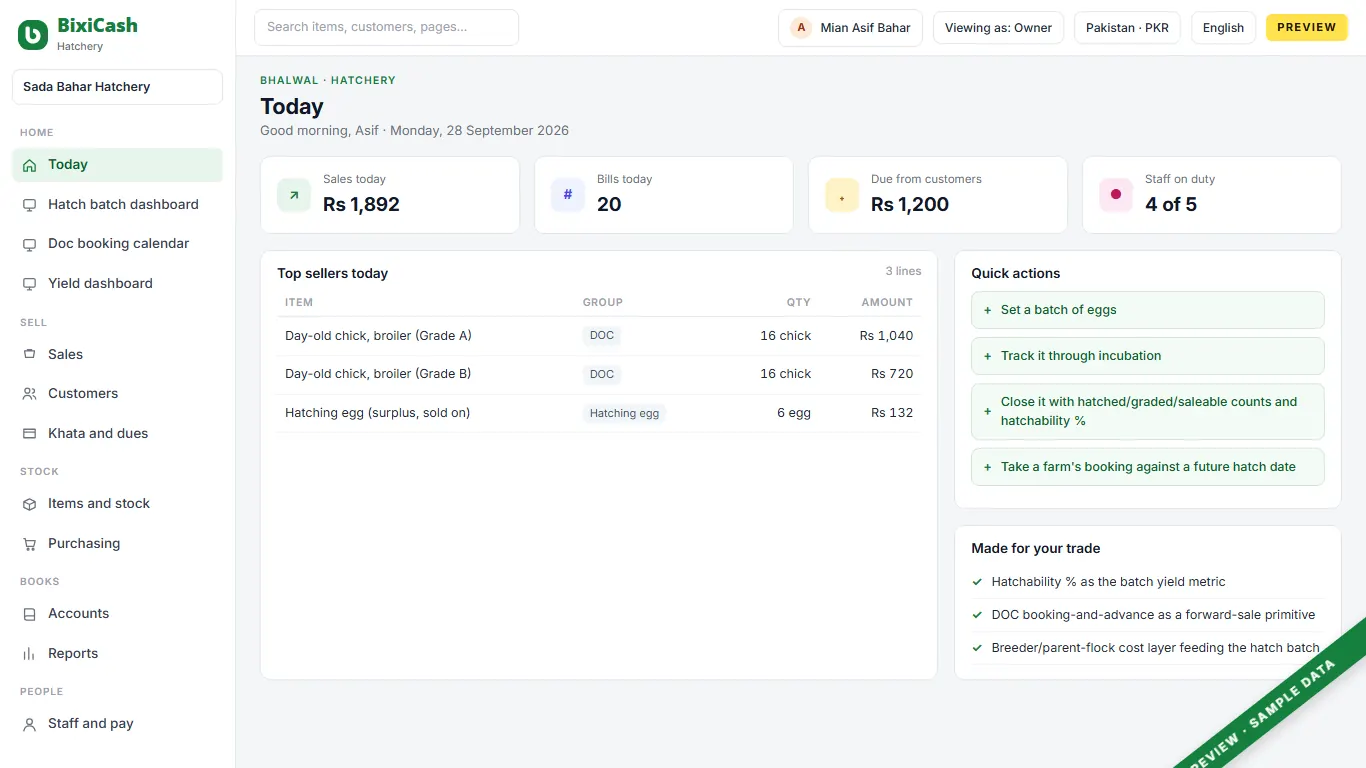
Task: Click Close it with hatched/graded/saleable counts action
Action: [1148, 411]
